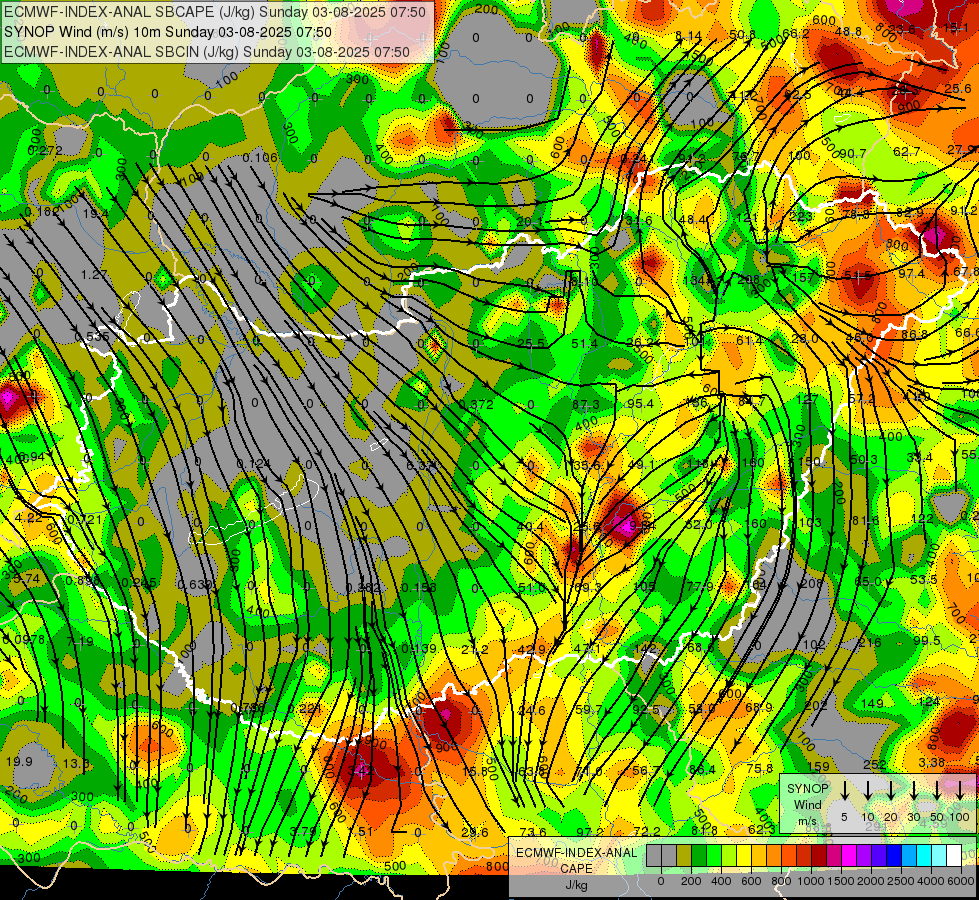This screenshot has width=979, height=900.
Task: Click the 1.27 value on the map
Action: 94,275
